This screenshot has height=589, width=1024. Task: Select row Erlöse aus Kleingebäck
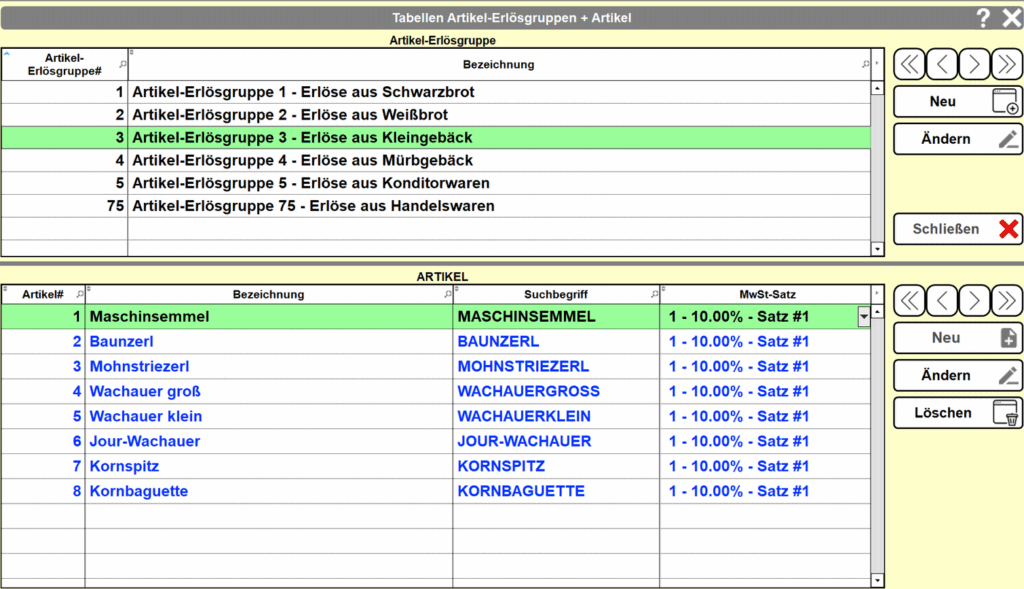[x=436, y=138]
